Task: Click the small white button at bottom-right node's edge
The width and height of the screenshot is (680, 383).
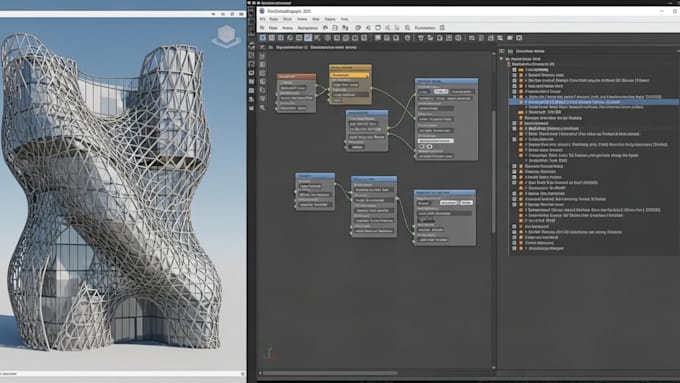Action: (x=466, y=203)
